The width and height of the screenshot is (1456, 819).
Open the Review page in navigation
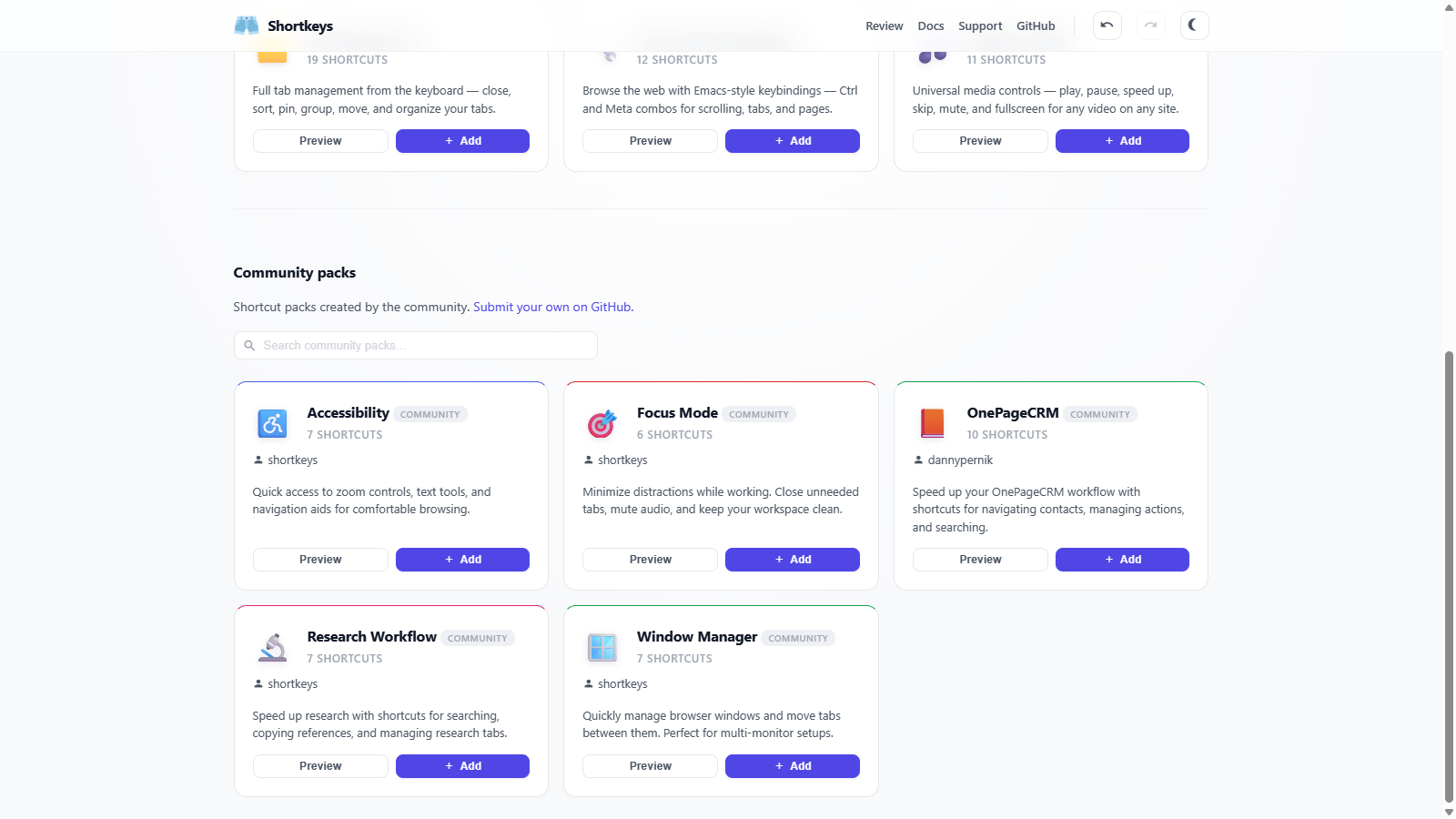[x=884, y=26]
